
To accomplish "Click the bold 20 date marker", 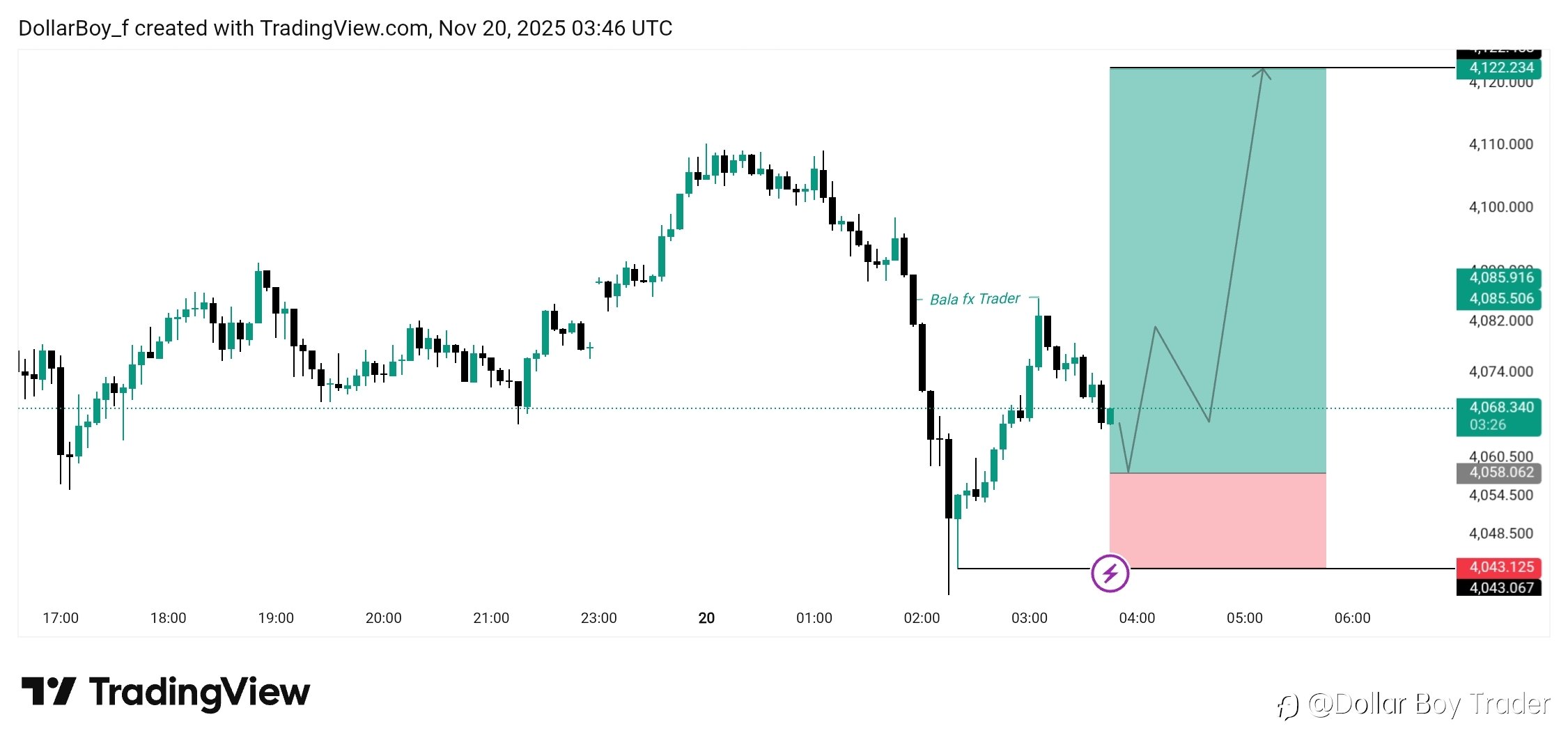I will tap(706, 618).
